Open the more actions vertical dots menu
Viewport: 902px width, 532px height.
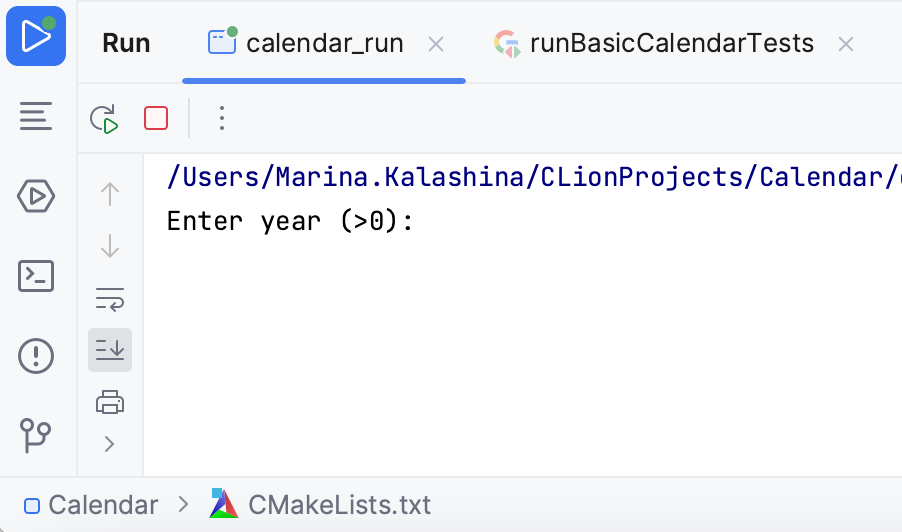pos(222,119)
